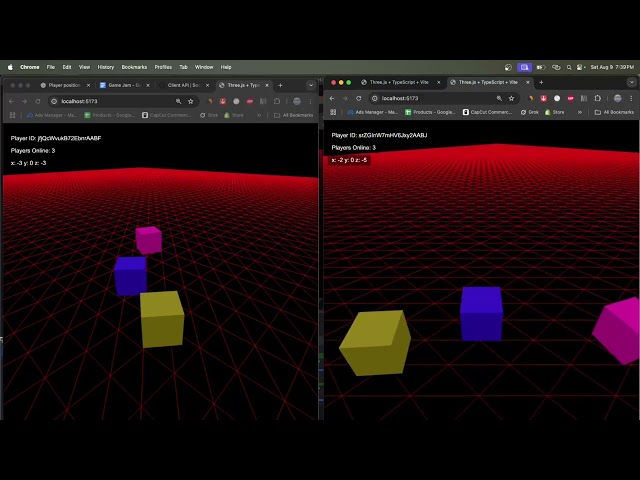Close the Game Jam tab
Viewport: 640px width, 480px height.
pos(148,85)
